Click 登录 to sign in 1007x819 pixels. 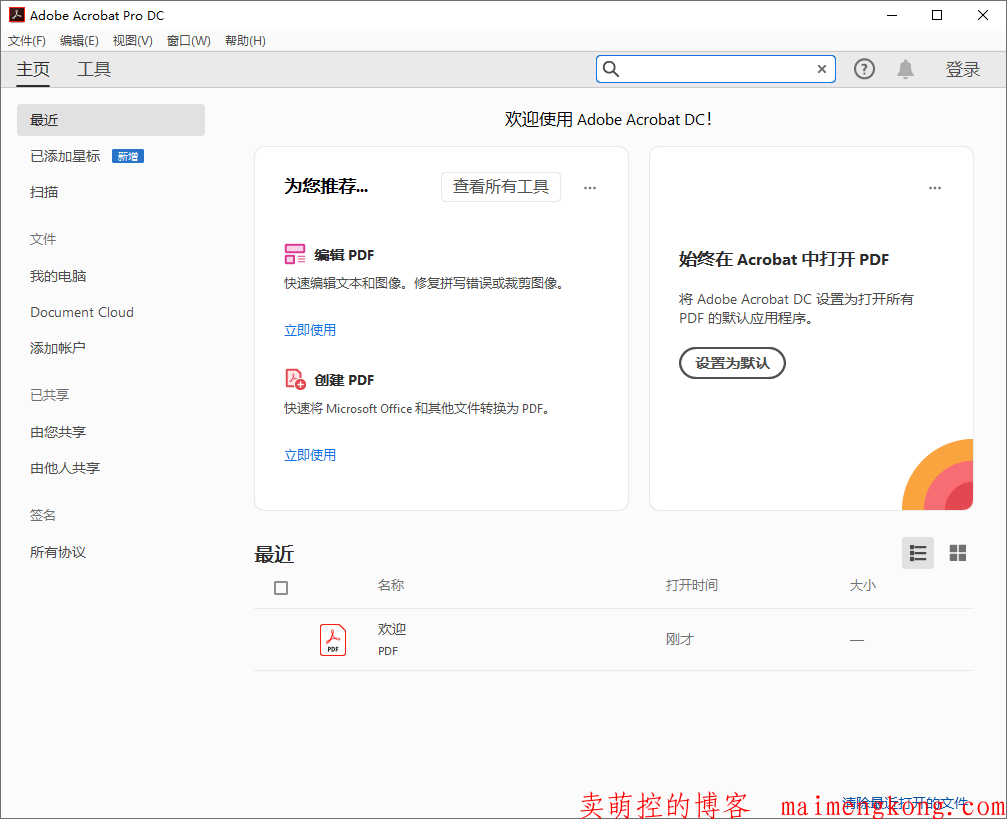962,69
